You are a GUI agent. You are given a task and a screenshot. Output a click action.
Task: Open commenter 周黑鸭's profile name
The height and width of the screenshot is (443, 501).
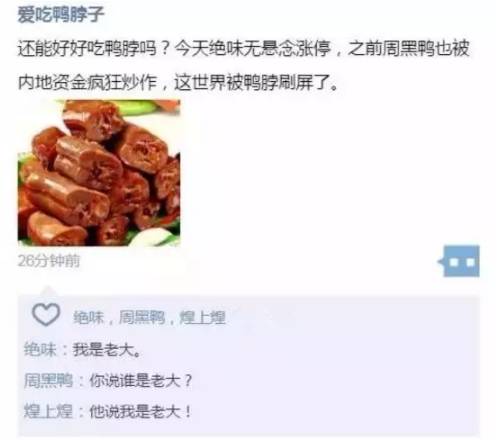click(48, 380)
